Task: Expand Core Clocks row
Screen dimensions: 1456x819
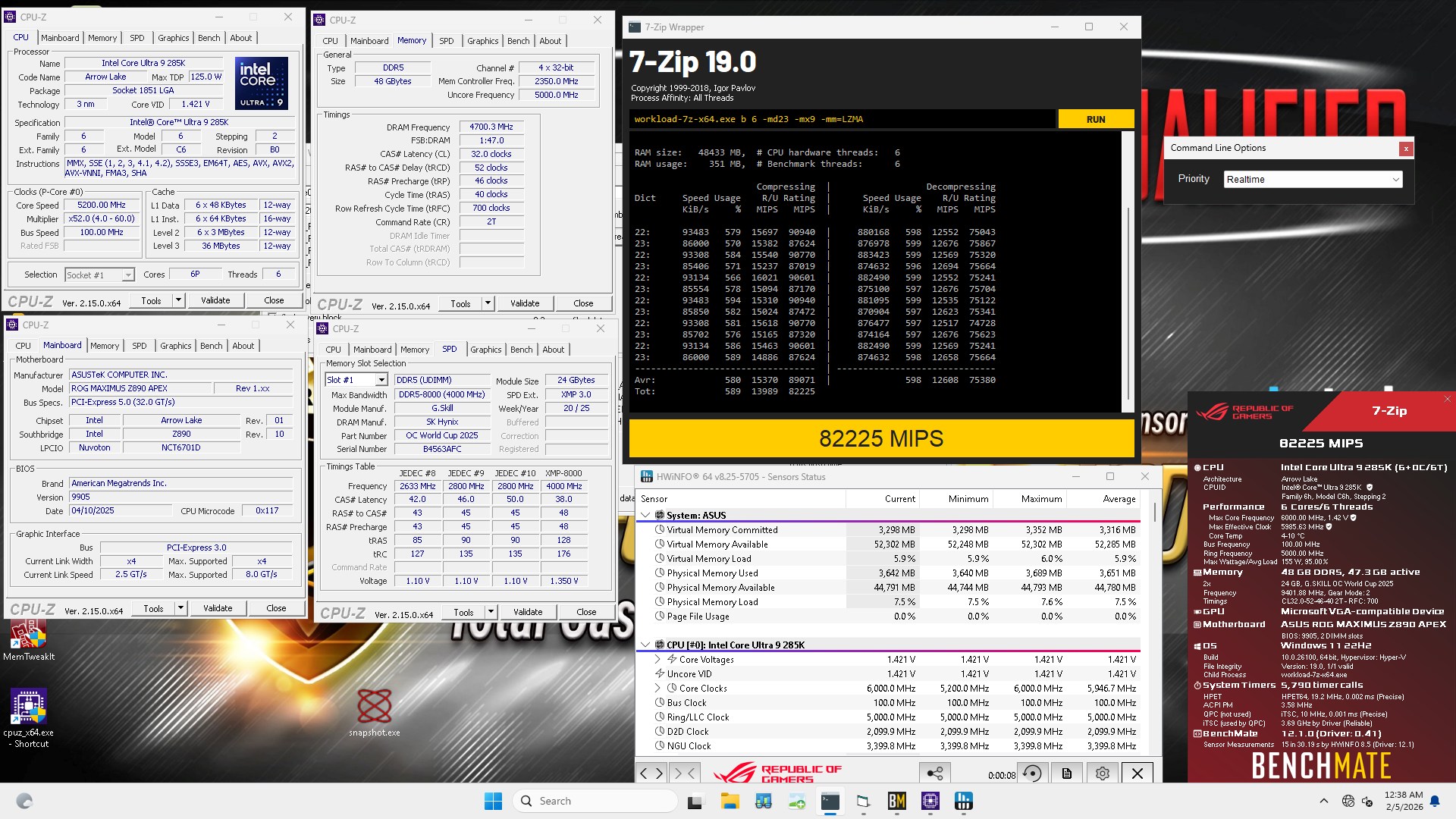Action: 657,689
